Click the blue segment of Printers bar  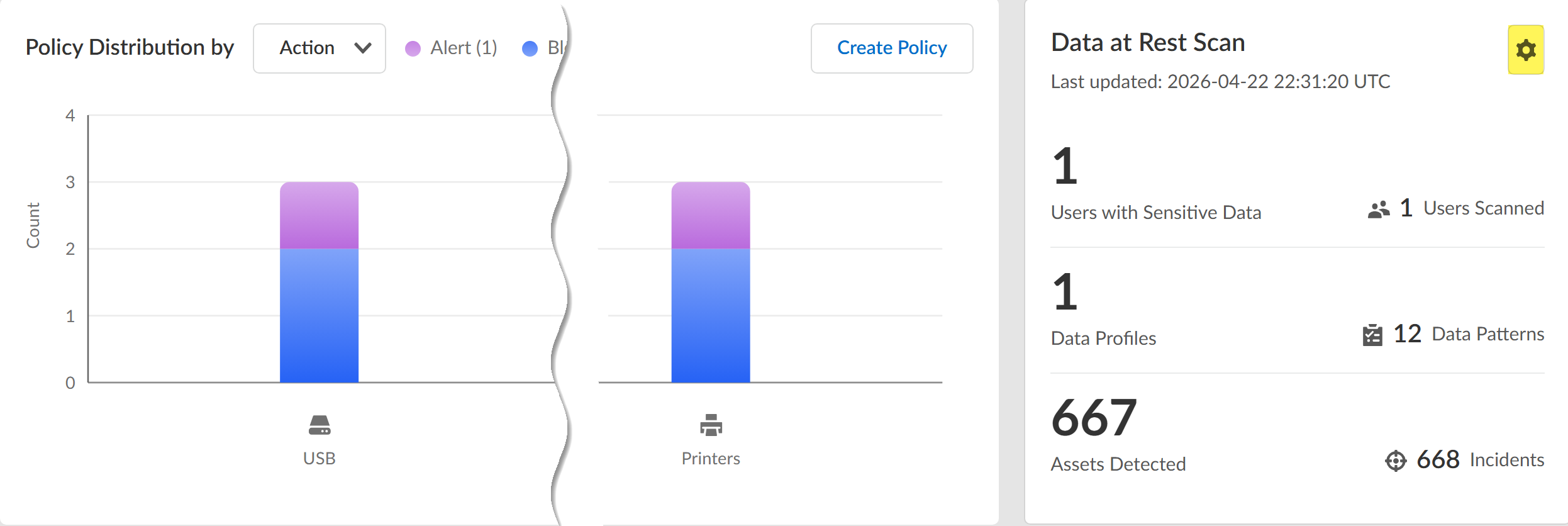click(x=710, y=315)
